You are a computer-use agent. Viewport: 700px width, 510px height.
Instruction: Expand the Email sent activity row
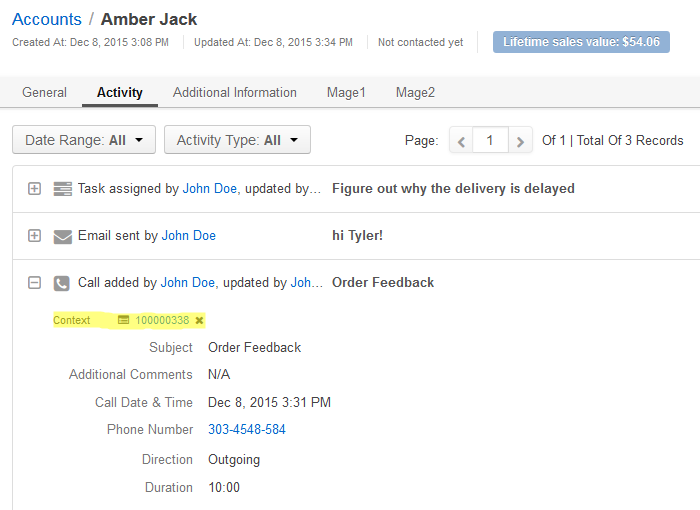[34, 235]
